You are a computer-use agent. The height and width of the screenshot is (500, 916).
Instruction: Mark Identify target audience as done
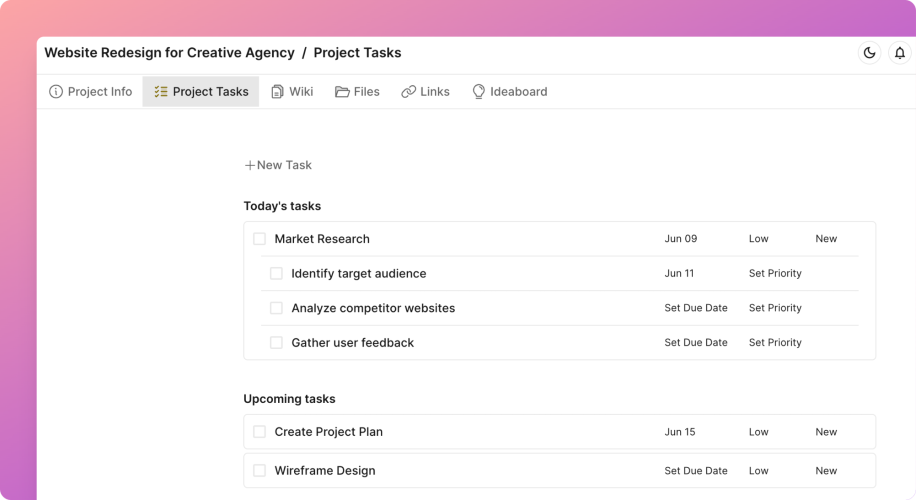pos(276,274)
